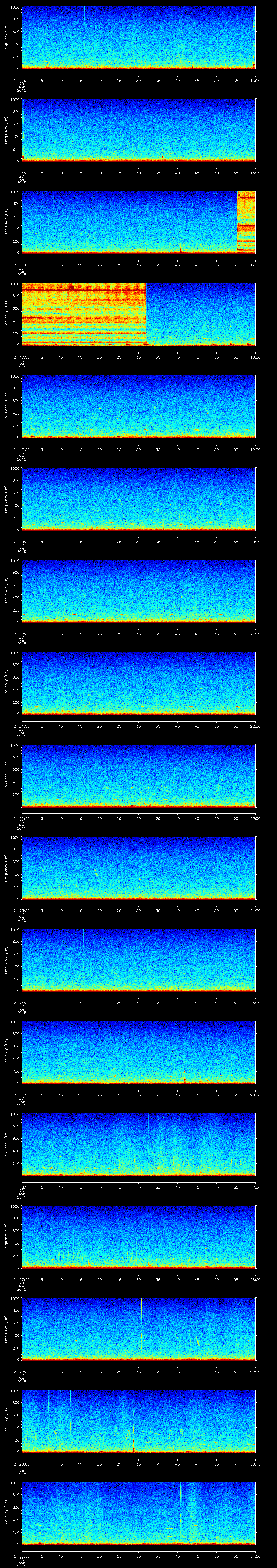This screenshot has width=277, height=1568.
Task: Click the 25:00 end tick label
Action: coord(255,1003)
